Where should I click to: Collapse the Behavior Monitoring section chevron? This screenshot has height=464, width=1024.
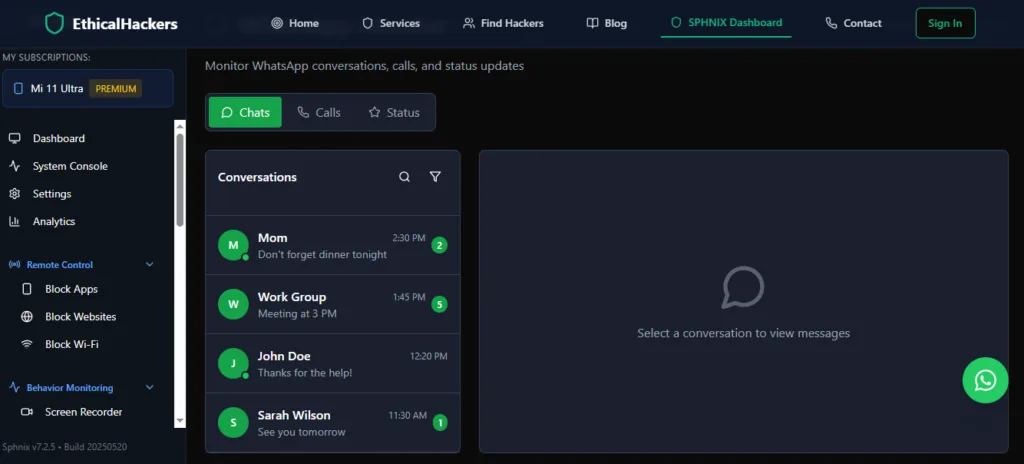[149, 388]
